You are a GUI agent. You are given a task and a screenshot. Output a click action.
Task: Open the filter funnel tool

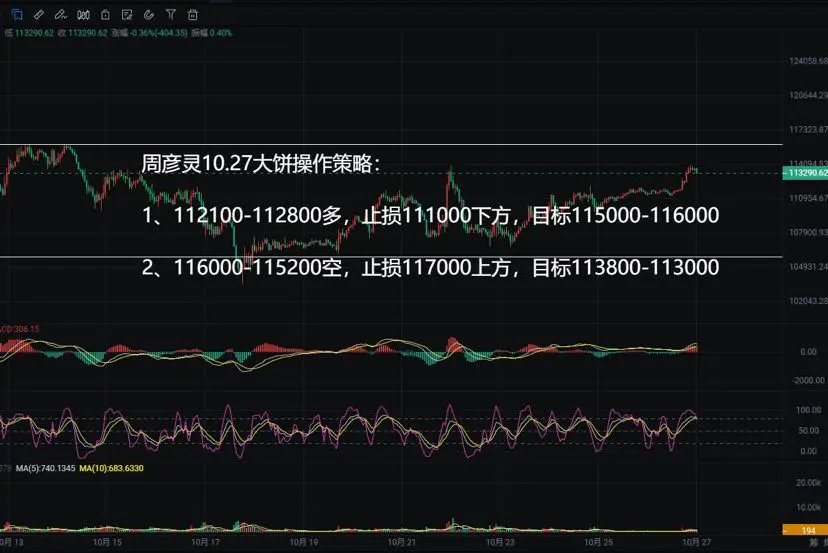point(171,15)
